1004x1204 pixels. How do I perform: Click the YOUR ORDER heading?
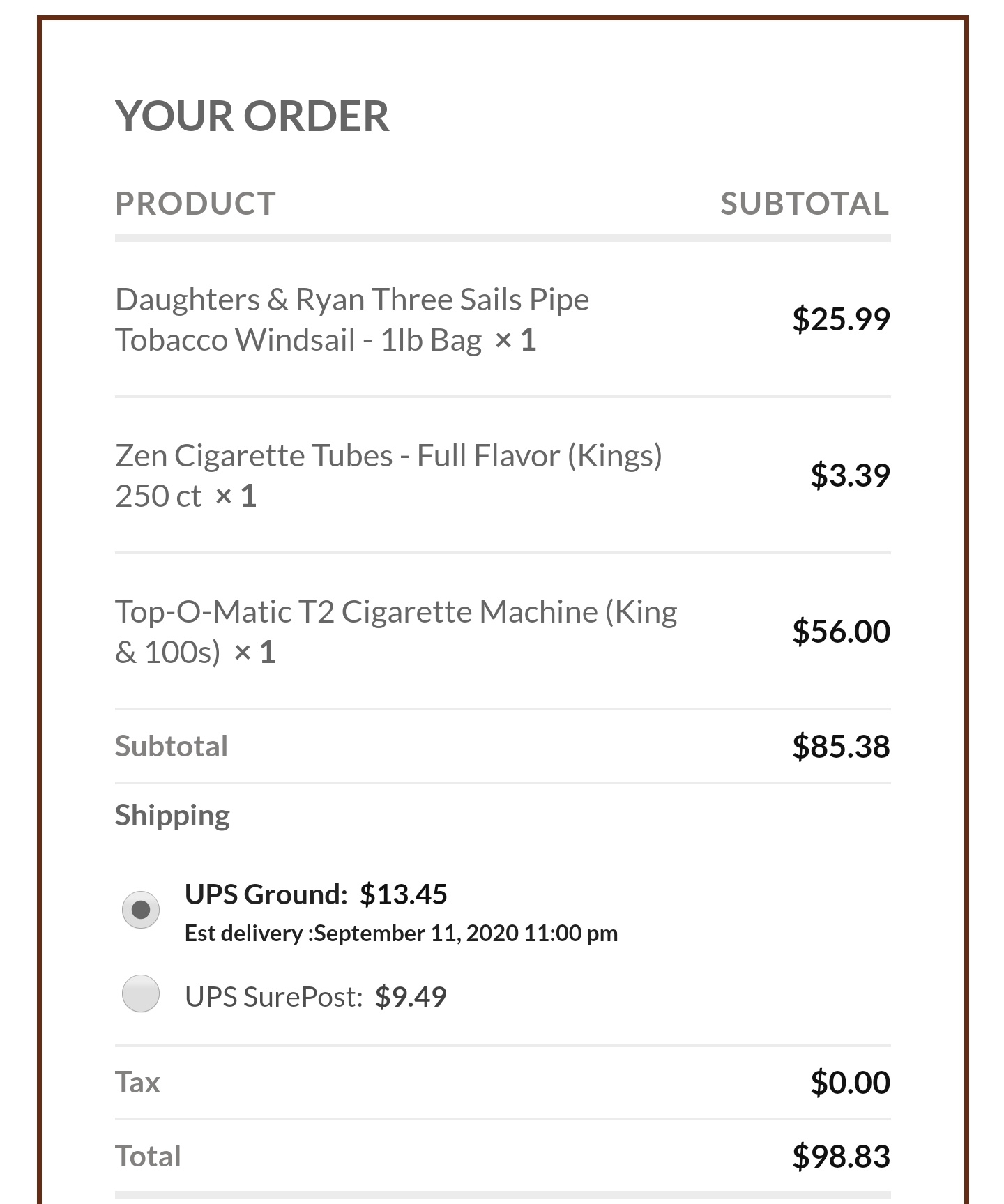(252, 116)
